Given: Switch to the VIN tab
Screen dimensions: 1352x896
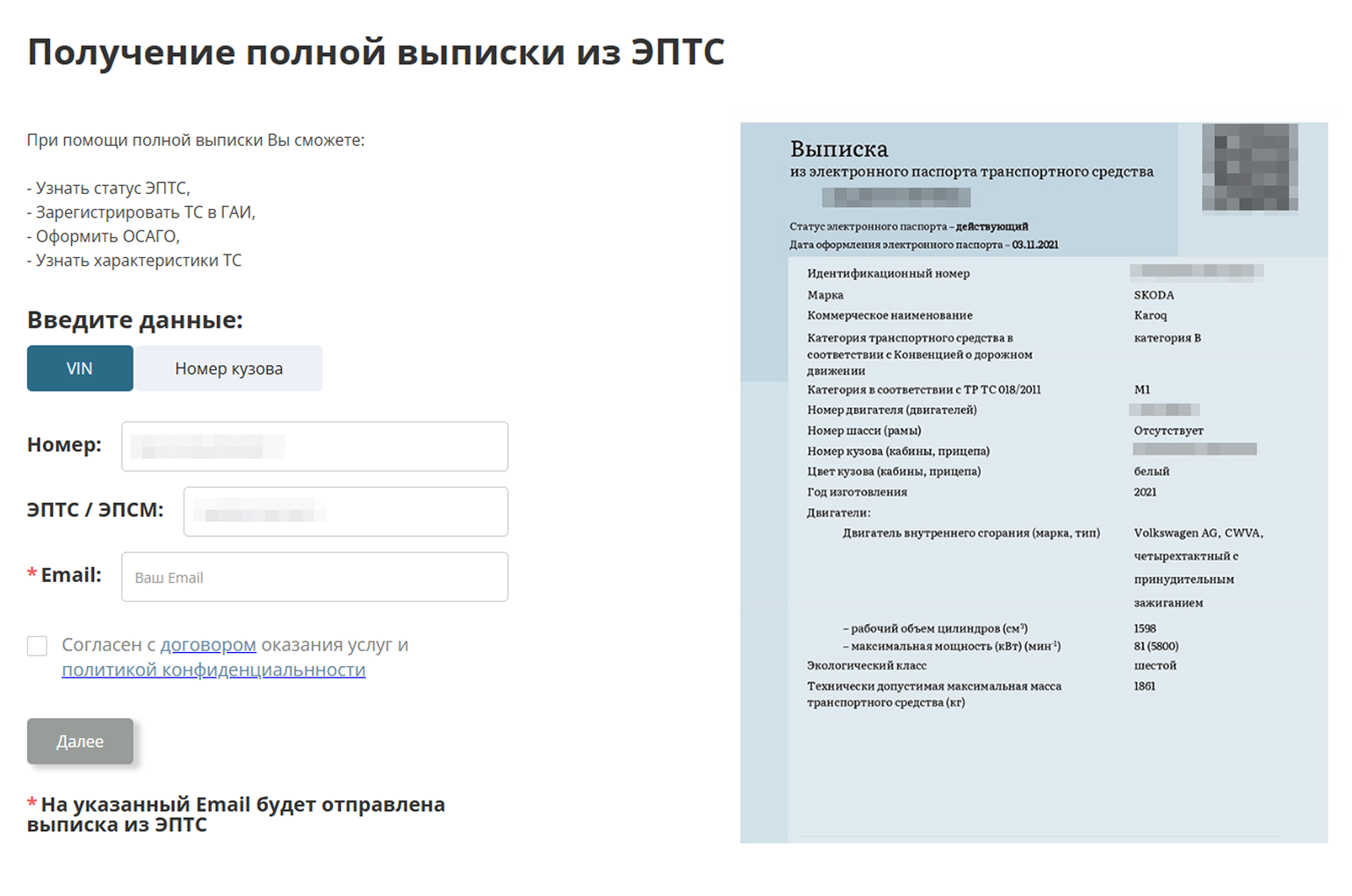Looking at the screenshot, I should click(x=79, y=368).
